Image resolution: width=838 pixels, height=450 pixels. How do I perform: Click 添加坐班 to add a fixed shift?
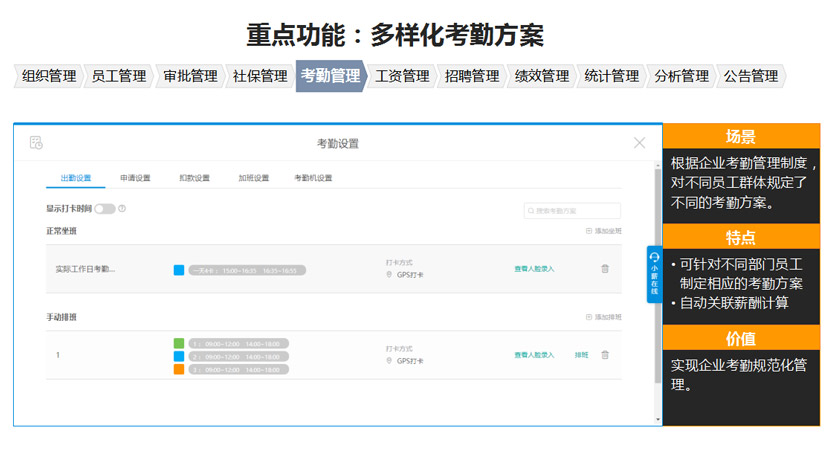coord(603,231)
